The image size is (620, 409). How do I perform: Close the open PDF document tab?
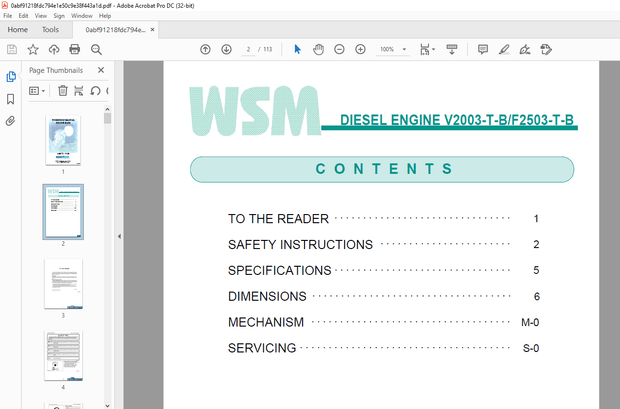pyautogui.click(x=152, y=30)
